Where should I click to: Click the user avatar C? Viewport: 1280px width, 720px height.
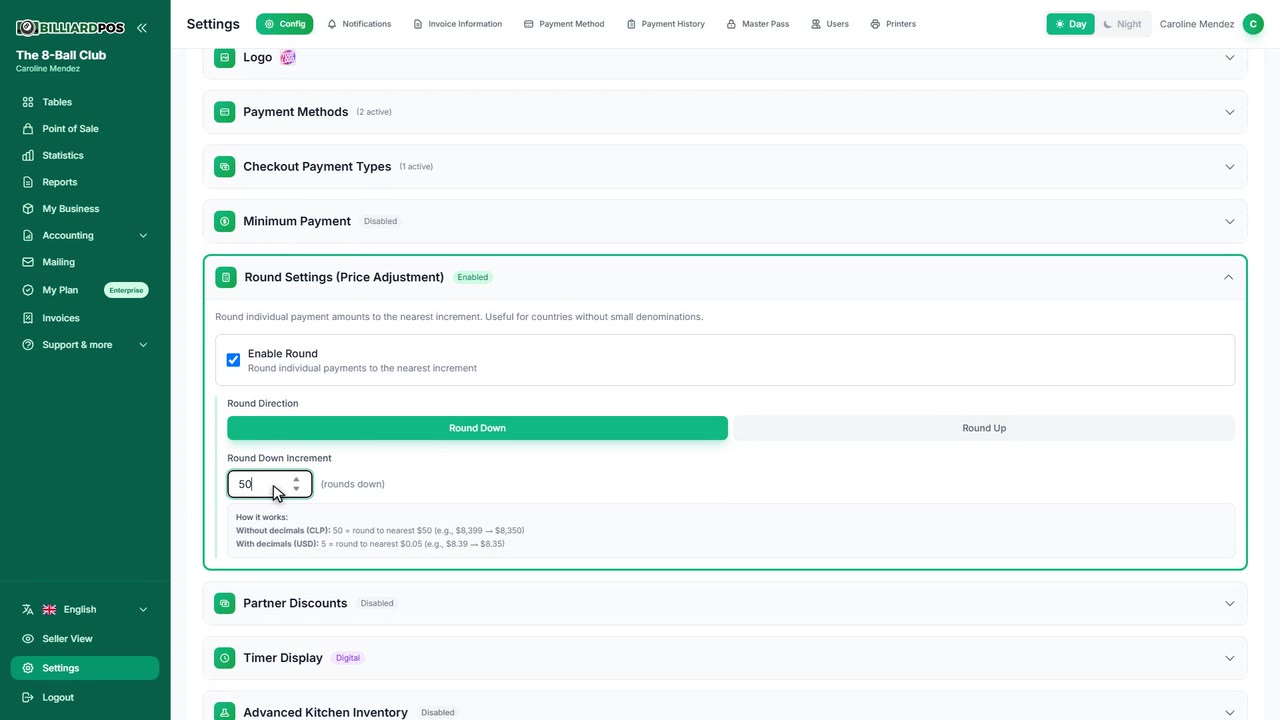pos(1253,24)
